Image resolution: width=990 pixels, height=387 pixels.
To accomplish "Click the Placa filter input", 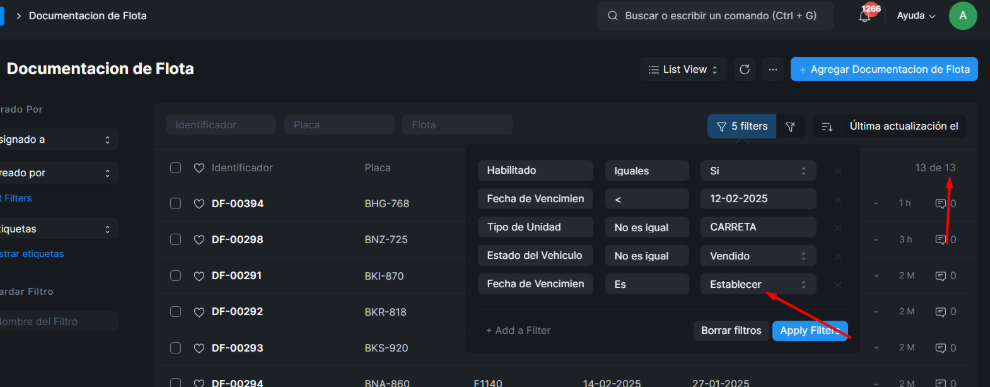I will tap(339, 125).
